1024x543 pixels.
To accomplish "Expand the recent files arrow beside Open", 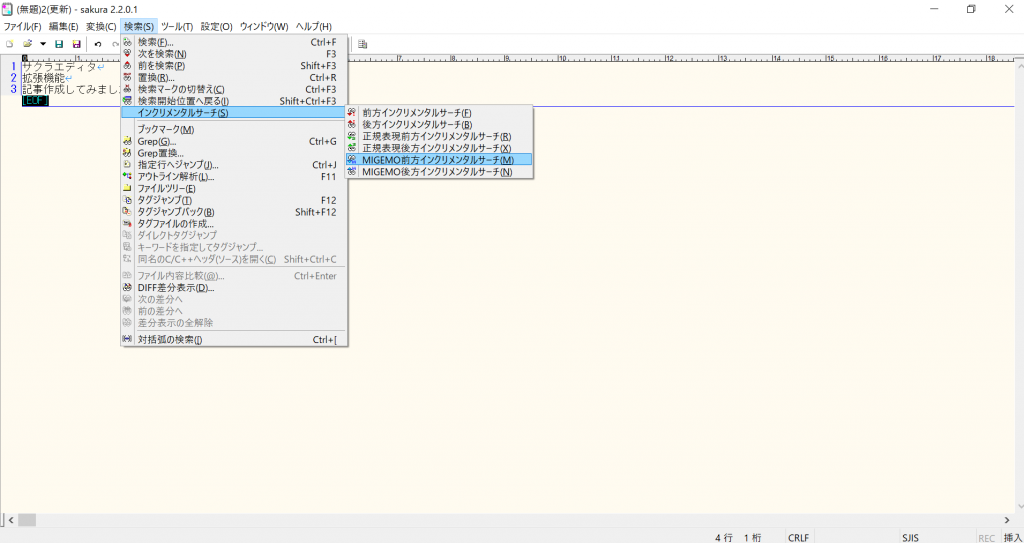I will coord(43,44).
